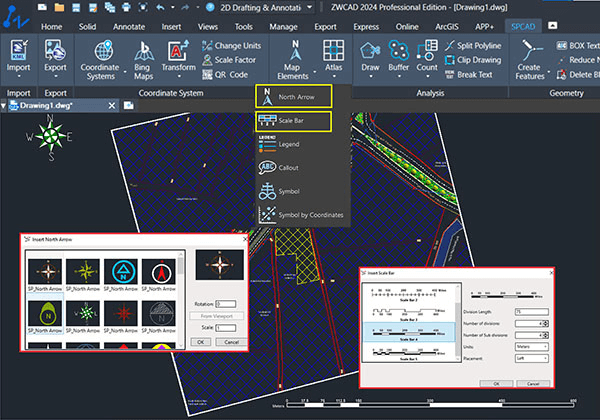
Task: Expand Create Features dropdown arrow
Action: click(x=548, y=72)
